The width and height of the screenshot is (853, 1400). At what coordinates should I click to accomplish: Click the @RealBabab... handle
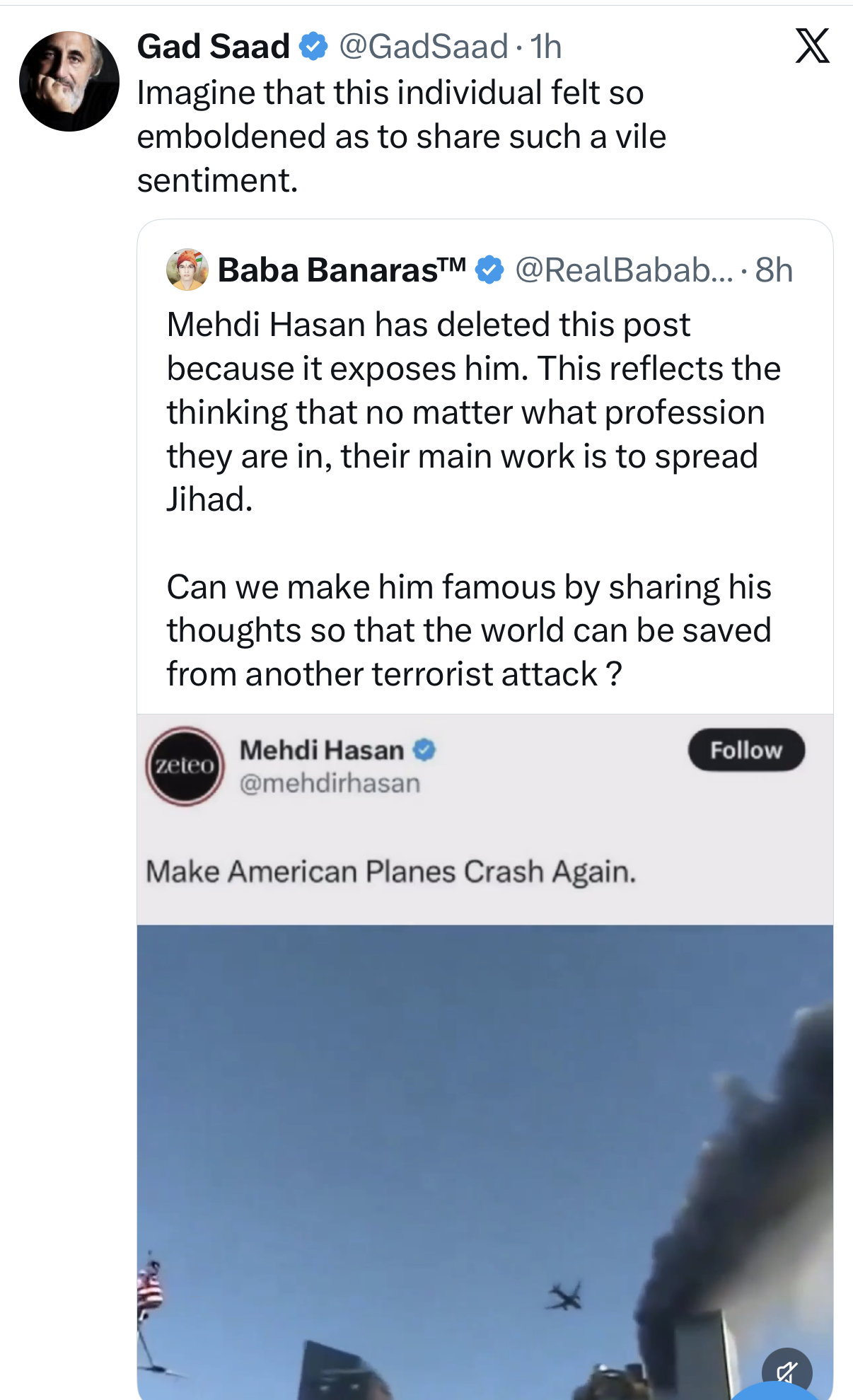(x=624, y=270)
